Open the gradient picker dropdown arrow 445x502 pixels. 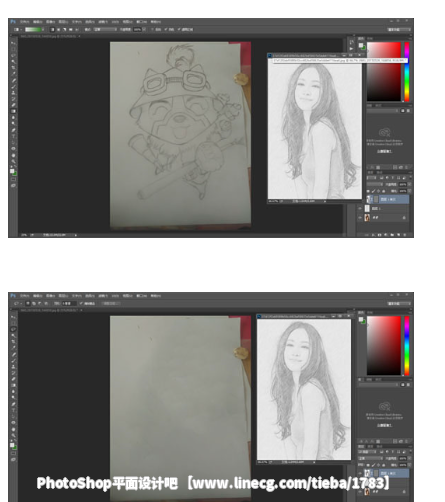pyautogui.click(x=43, y=29)
